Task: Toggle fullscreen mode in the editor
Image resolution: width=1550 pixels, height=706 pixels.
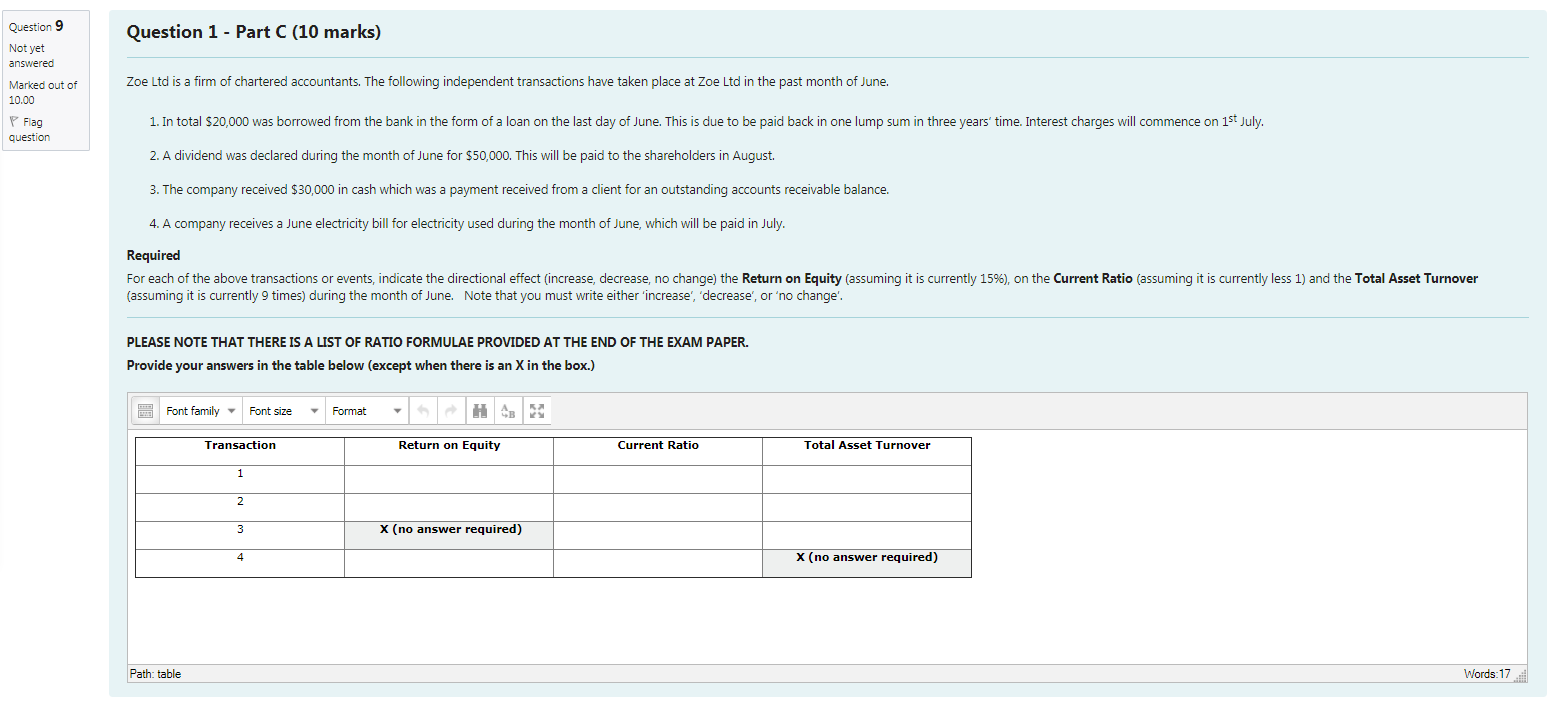Action: pos(535,411)
